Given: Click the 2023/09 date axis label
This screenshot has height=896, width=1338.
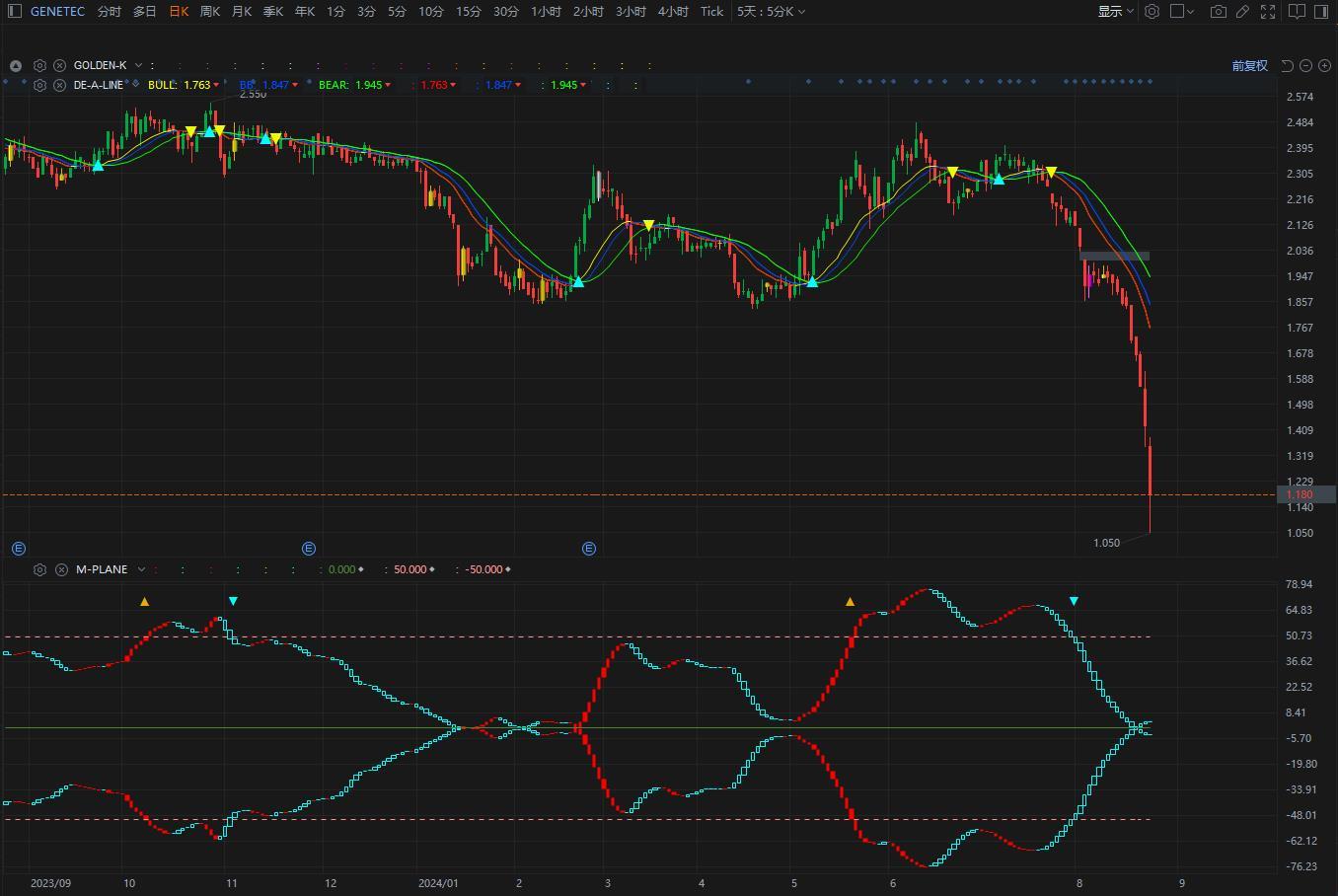Looking at the screenshot, I should (50, 883).
